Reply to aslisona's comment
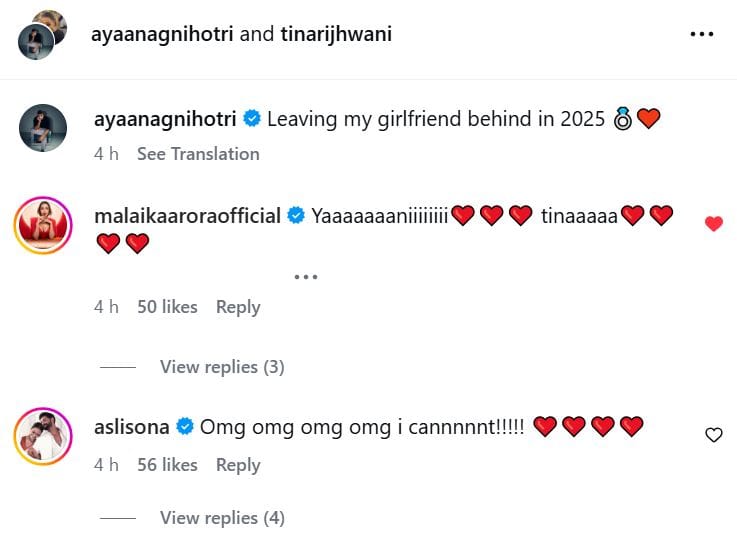Screen dimensions: 737x540 click(x=238, y=465)
